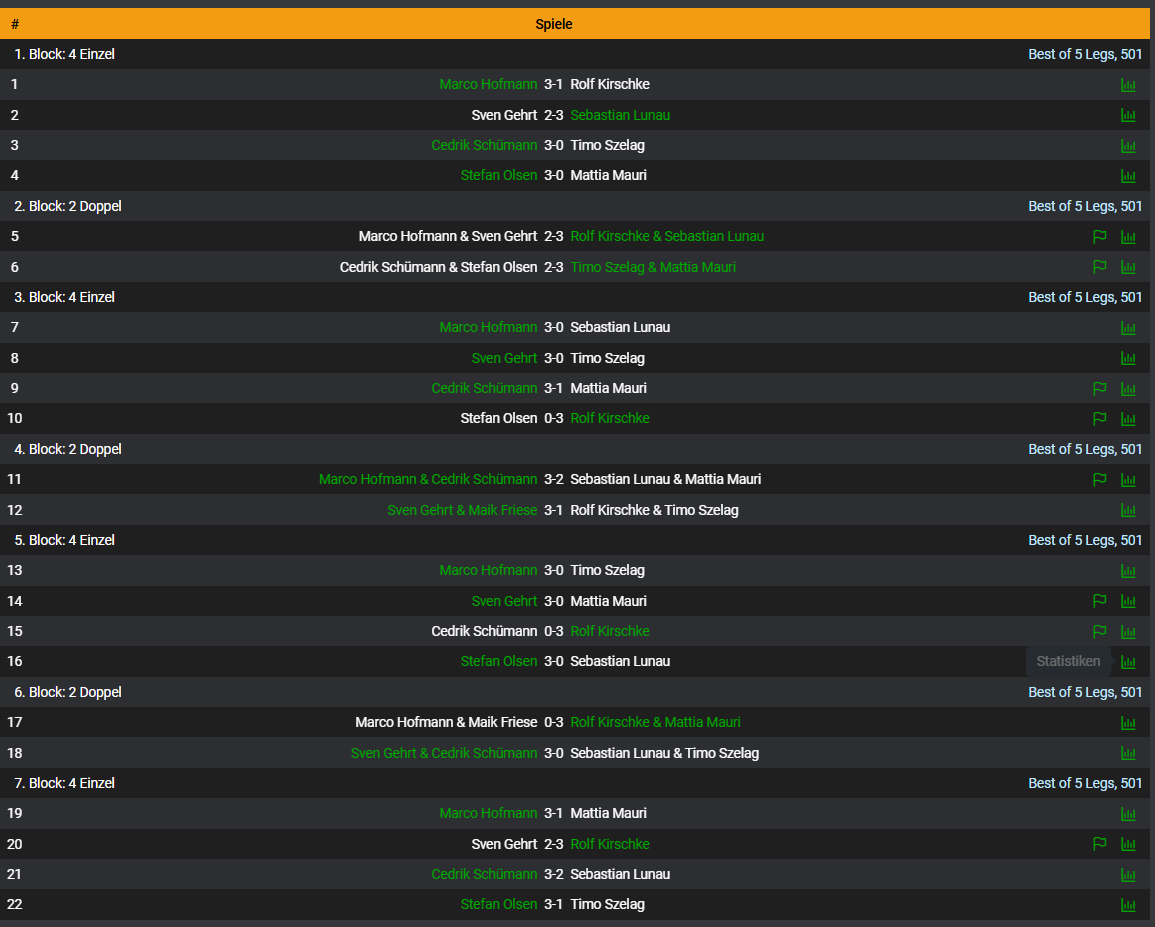Click flag icon for match 20
This screenshot has width=1155, height=927.
tap(1099, 844)
